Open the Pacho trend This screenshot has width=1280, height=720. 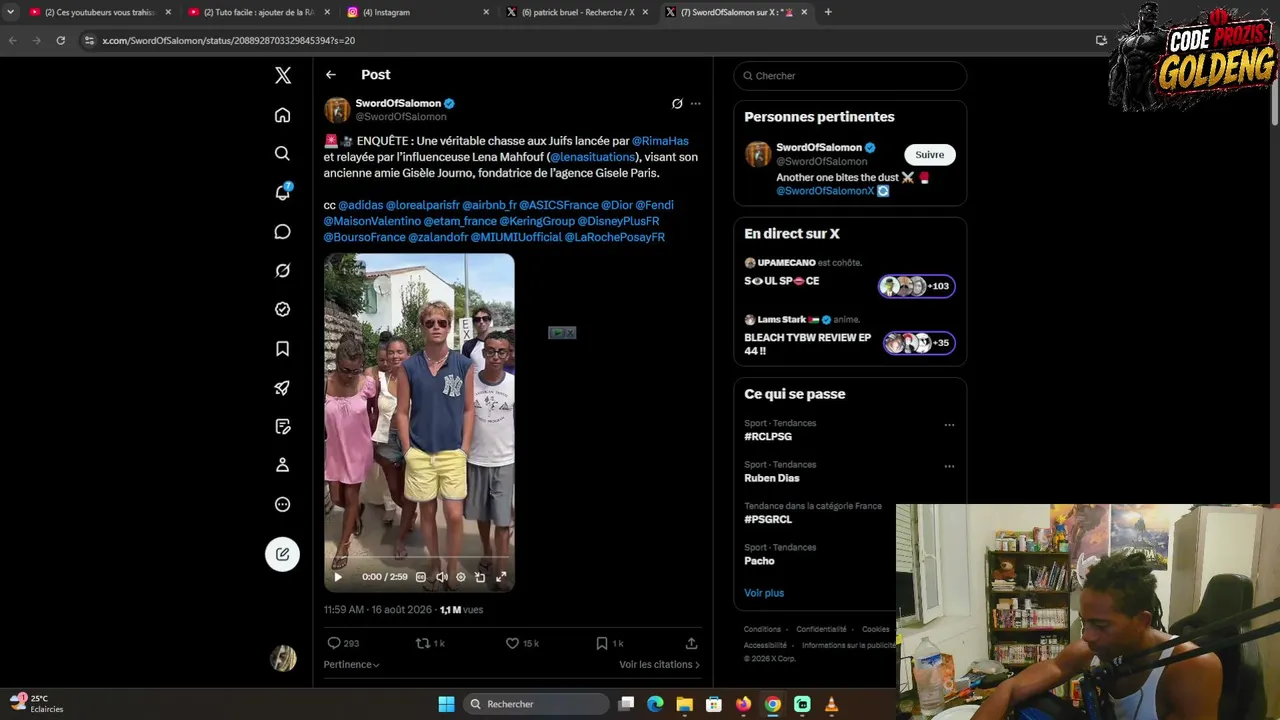pyautogui.click(x=759, y=561)
